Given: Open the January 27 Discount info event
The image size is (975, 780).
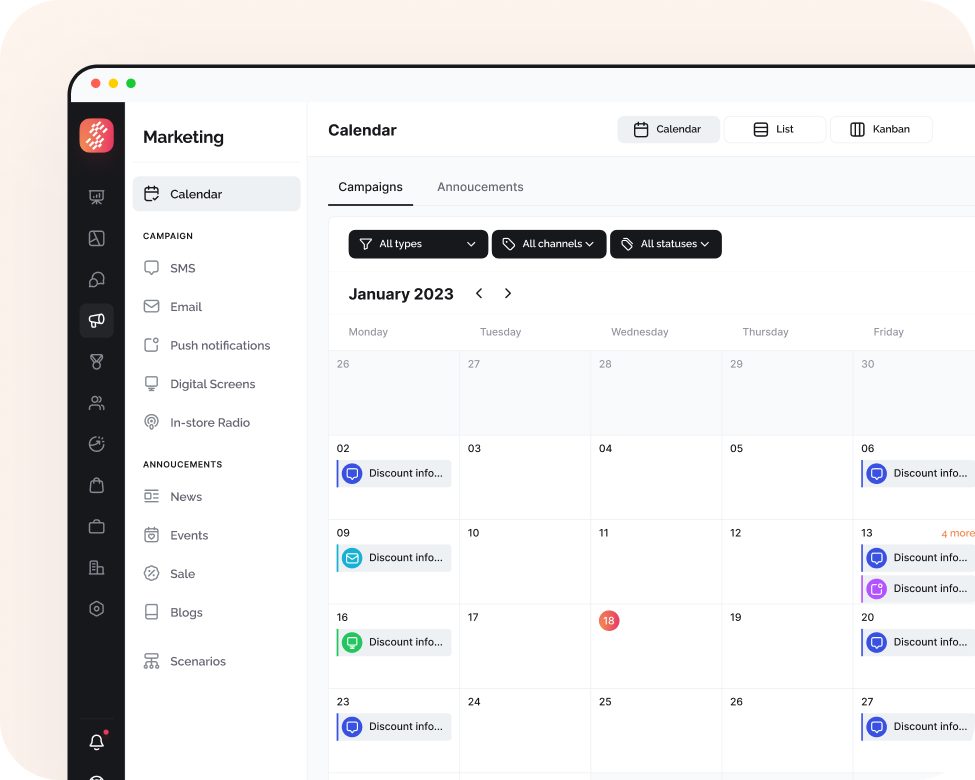Looking at the screenshot, I should tap(918, 727).
